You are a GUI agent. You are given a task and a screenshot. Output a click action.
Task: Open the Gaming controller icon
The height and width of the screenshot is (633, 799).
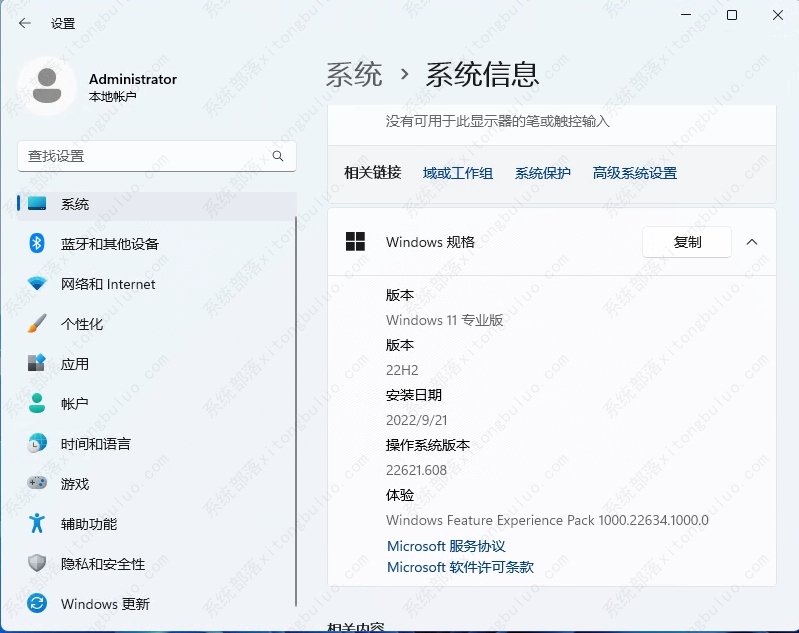pyautogui.click(x=37, y=484)
